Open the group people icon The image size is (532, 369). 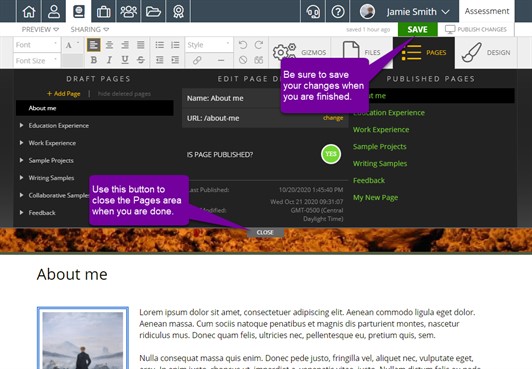[x=128, y=12]
